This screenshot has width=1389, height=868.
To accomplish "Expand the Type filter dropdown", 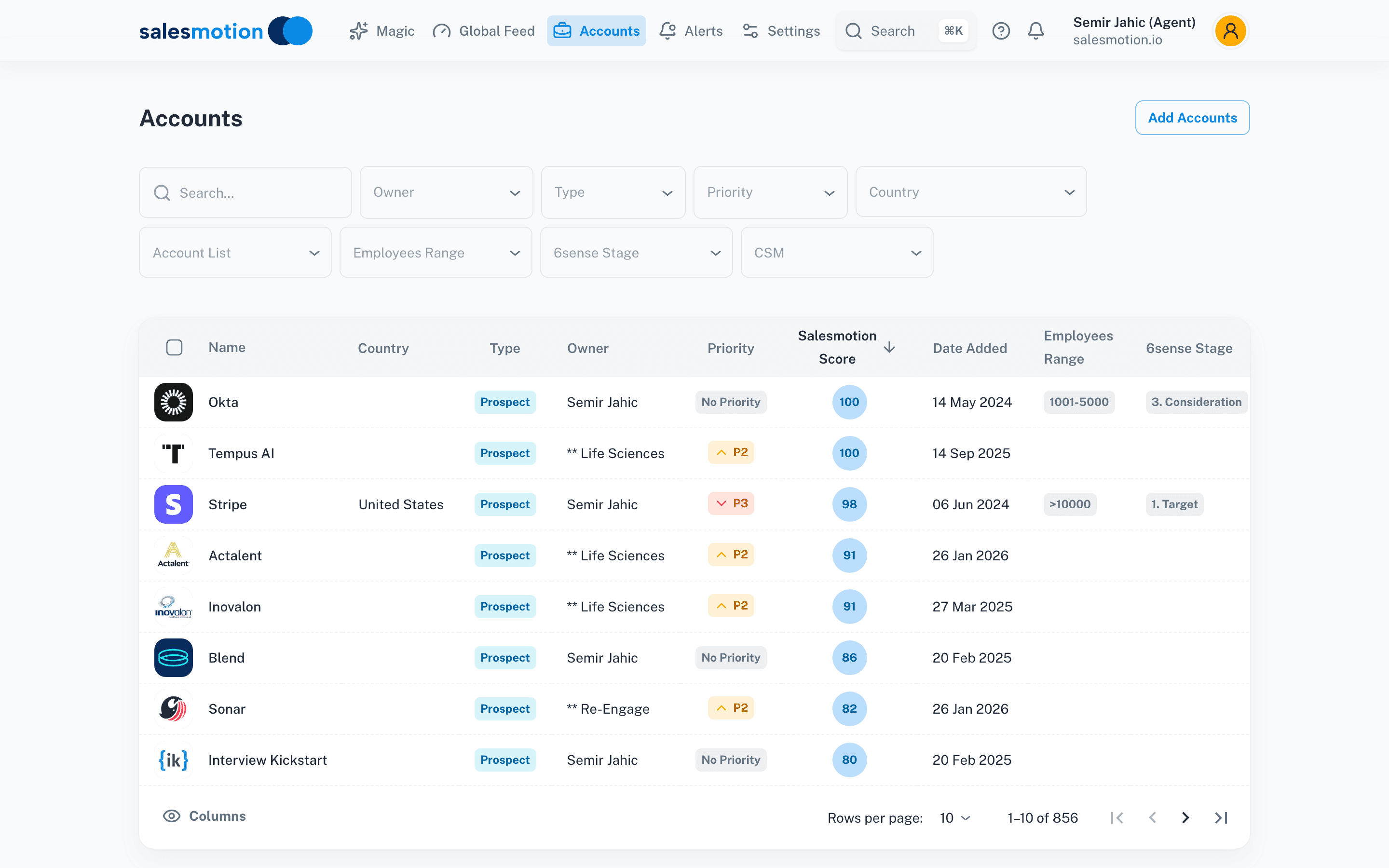I will [613, 192].
